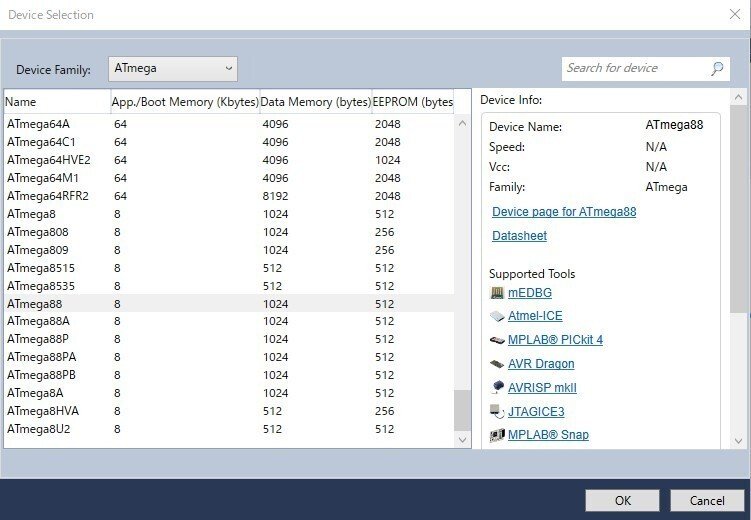Select the ATmega809 row
Image resolution: width=751 pixels, height=520 pixels.
pos(229,250)
